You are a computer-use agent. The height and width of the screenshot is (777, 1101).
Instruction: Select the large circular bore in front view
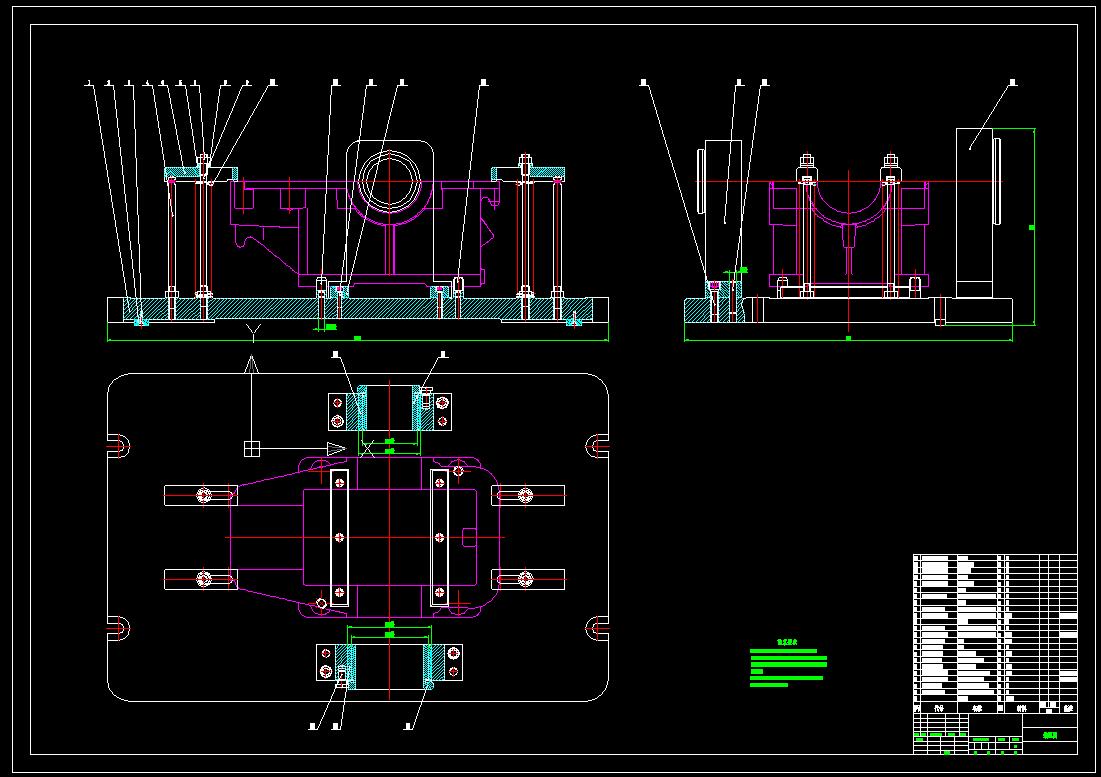click(x=390, y=180)
